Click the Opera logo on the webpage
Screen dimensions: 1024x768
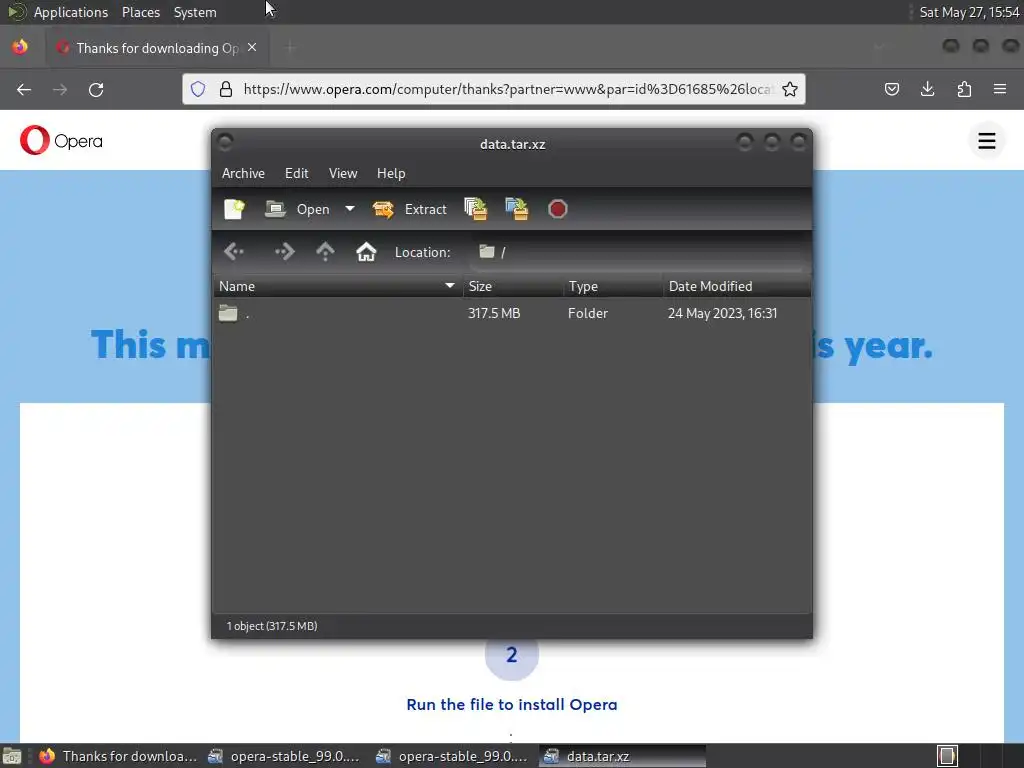[x=61, y=140]
